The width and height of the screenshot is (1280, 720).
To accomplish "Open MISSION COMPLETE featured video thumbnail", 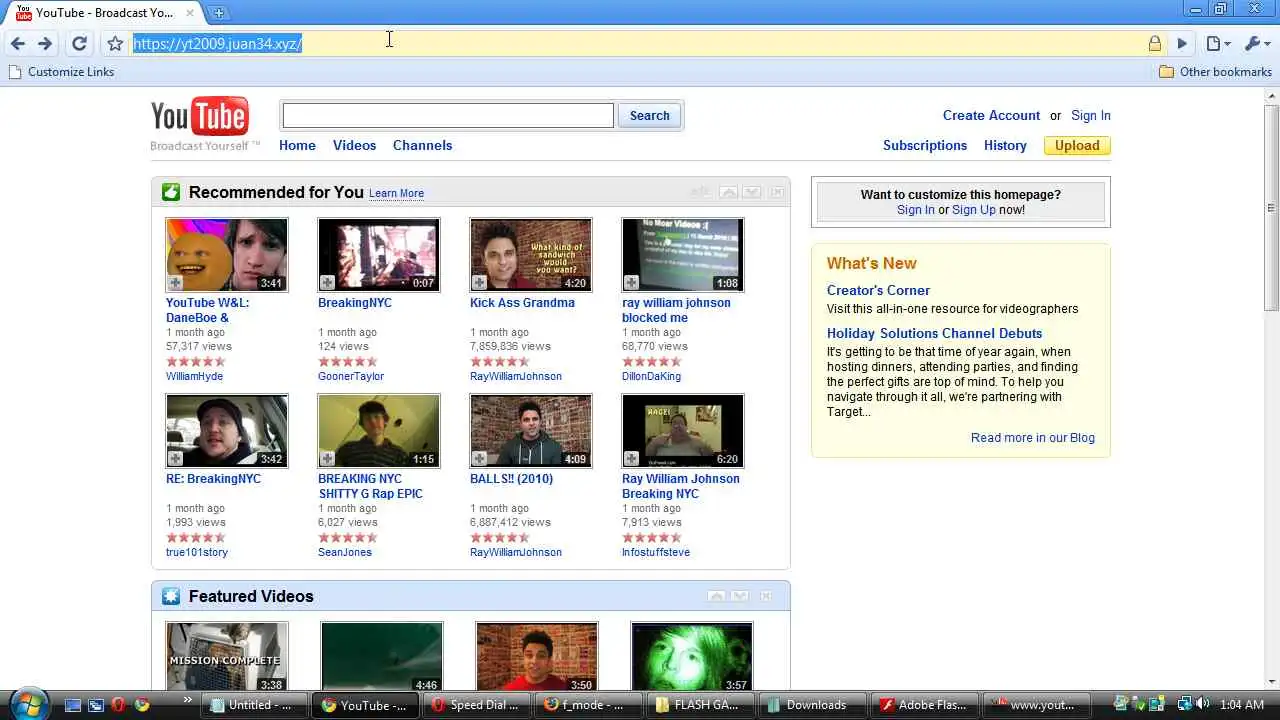I will (227, 657).
